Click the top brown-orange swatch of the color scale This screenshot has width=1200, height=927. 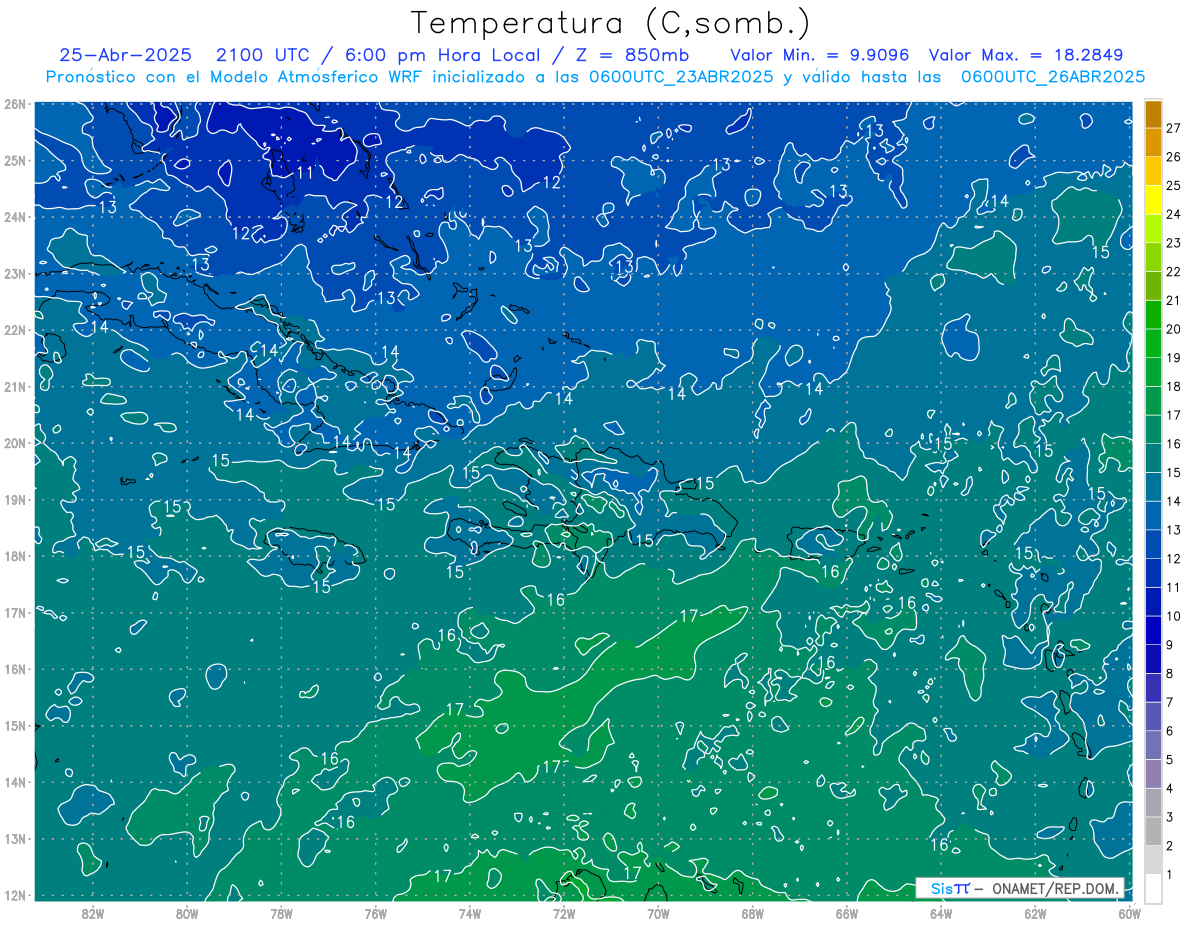coord(1153,114)
